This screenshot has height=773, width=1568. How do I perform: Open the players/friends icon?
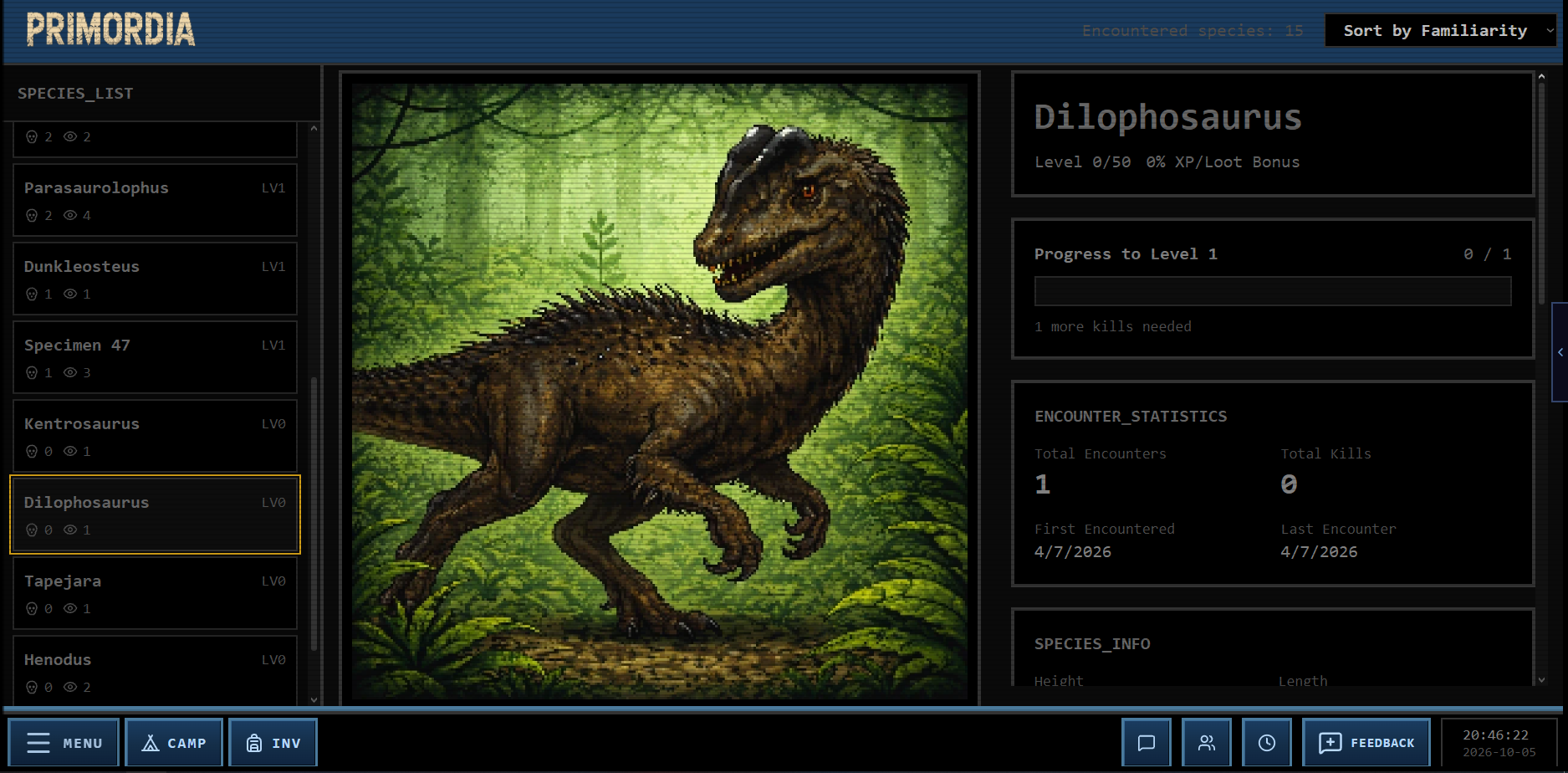click(1206, 743)
